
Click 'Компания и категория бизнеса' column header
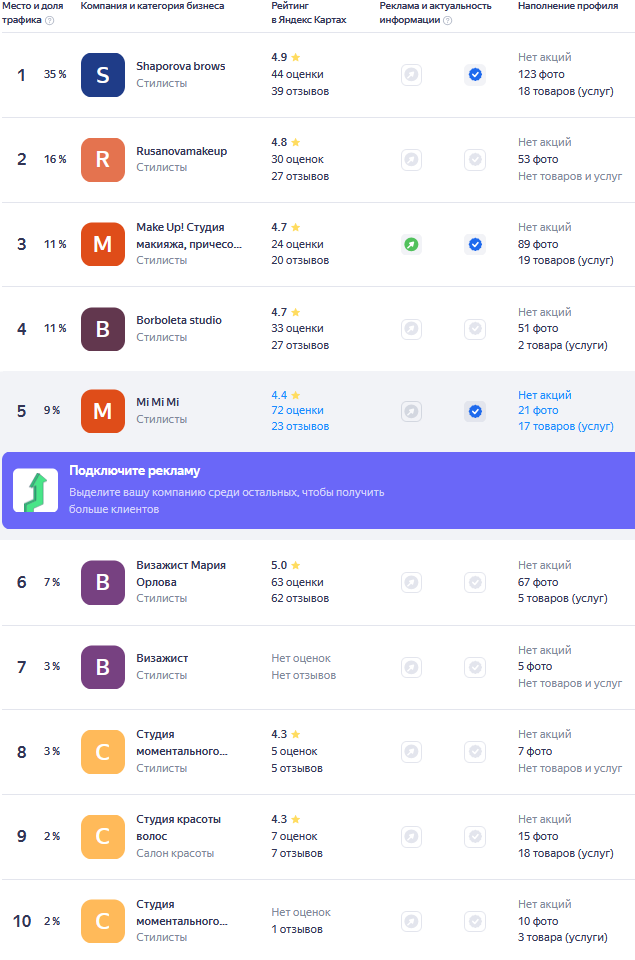(x=152, y=6)
